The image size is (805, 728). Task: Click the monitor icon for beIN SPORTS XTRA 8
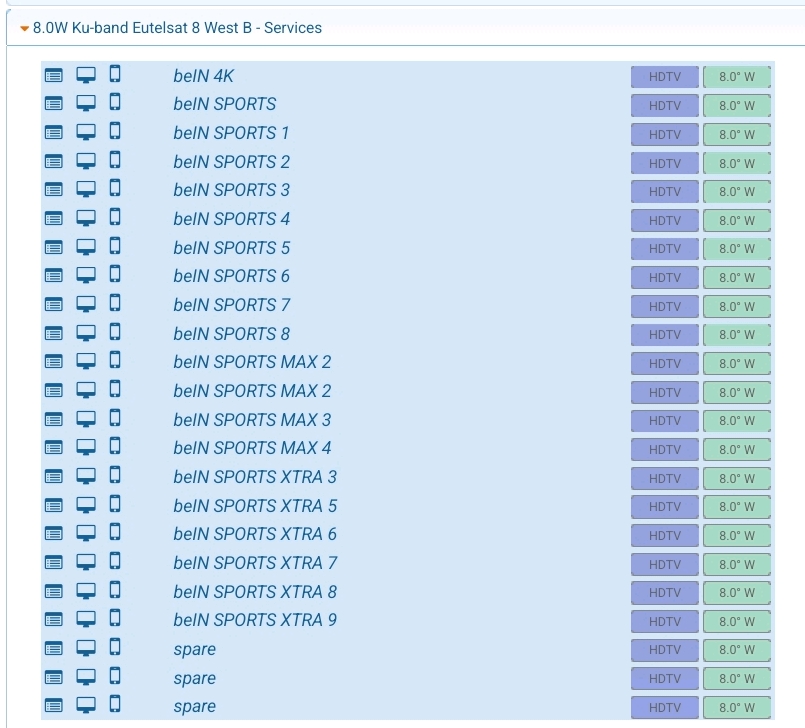point(86,591)
